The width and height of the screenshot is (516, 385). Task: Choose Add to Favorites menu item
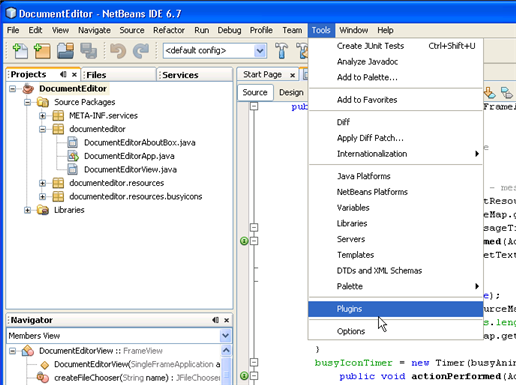click(x=396, y=100)
